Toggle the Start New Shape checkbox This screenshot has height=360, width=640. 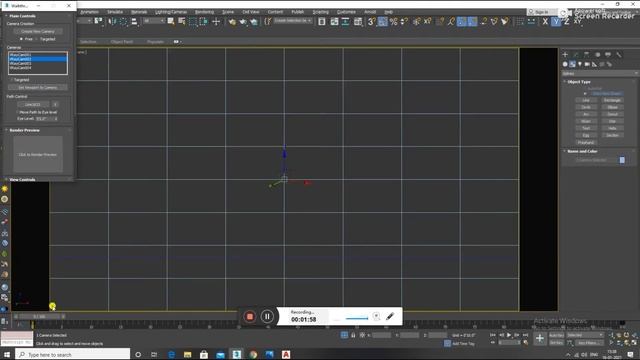click(585, 93)
